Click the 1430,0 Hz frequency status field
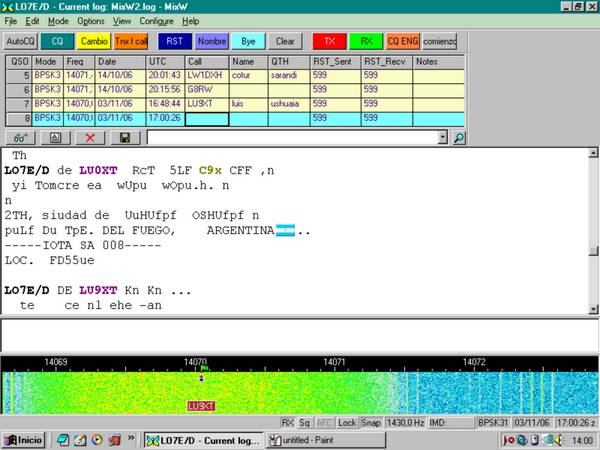Image resolution: width=600 pixels, height=450 pixels. click(x=406, y=423)
